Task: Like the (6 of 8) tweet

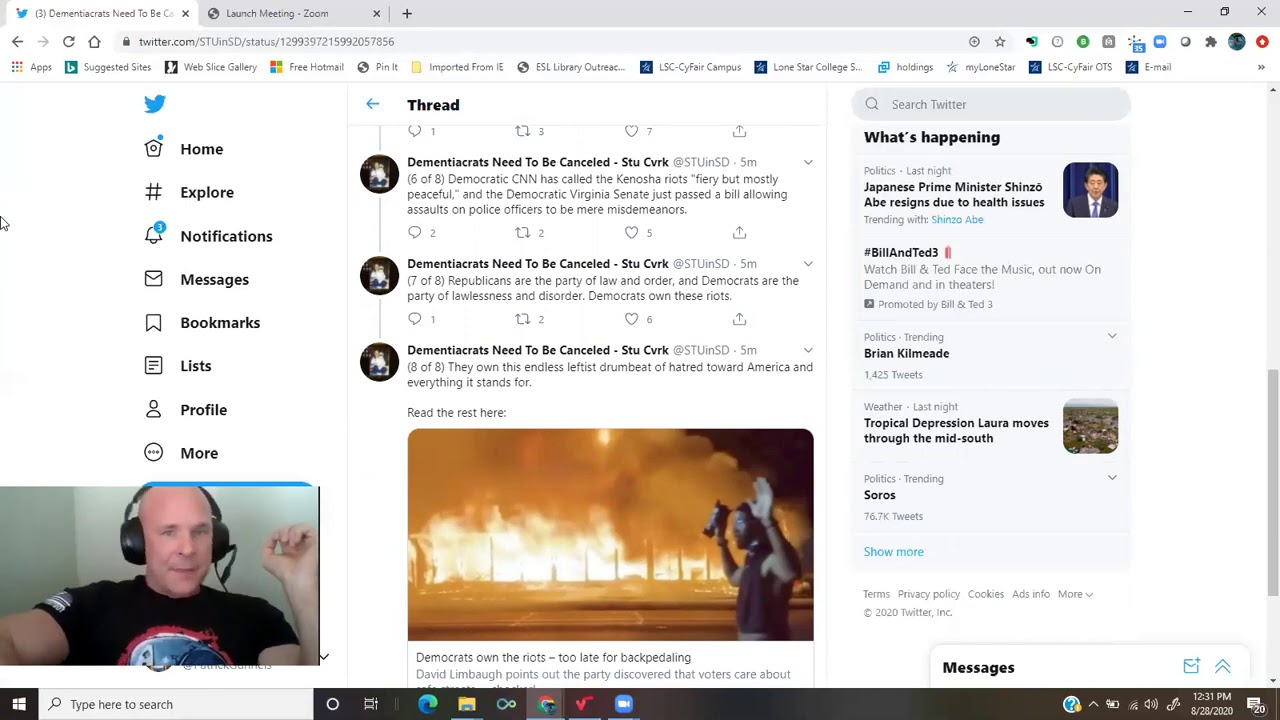Action: (631, 233)
